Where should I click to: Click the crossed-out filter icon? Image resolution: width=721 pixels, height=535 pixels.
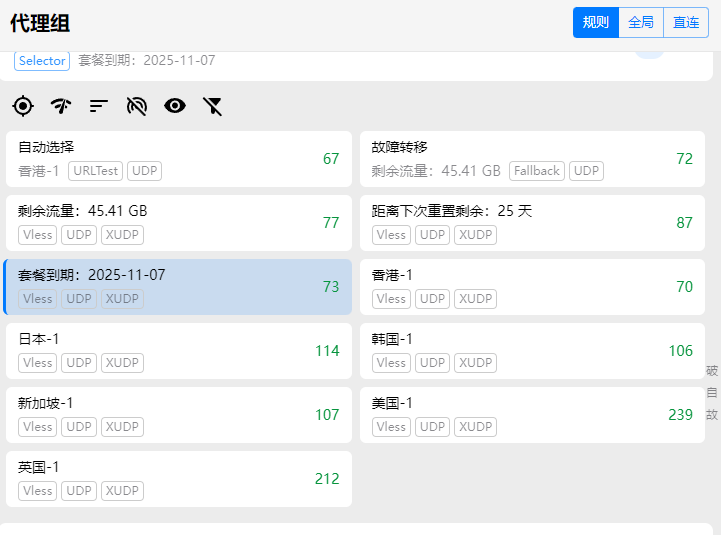[212, 105]
